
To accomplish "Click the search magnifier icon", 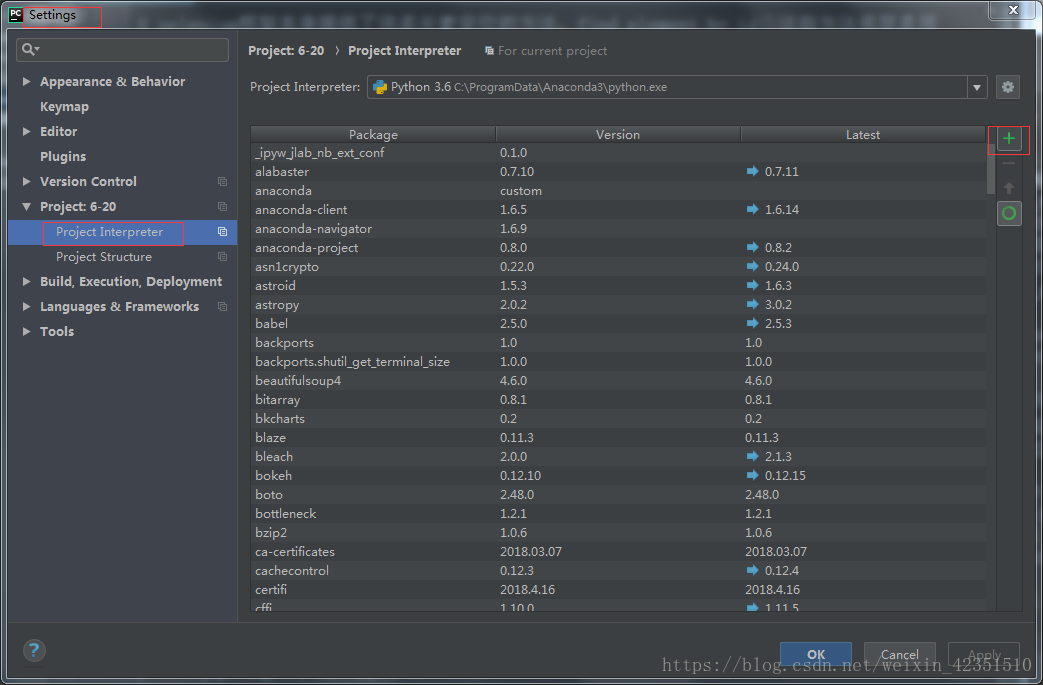I will [30, 49].
